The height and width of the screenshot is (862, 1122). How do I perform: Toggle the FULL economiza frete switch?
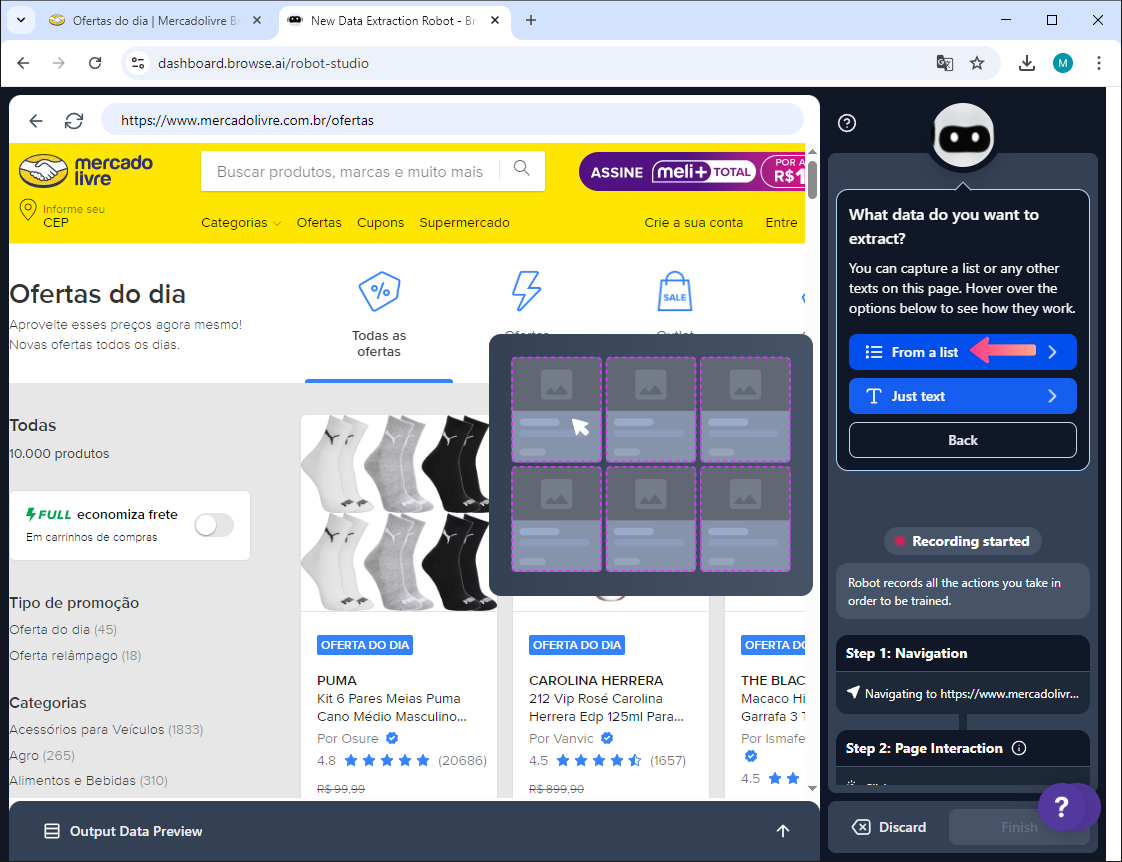(x=214, y=525)
